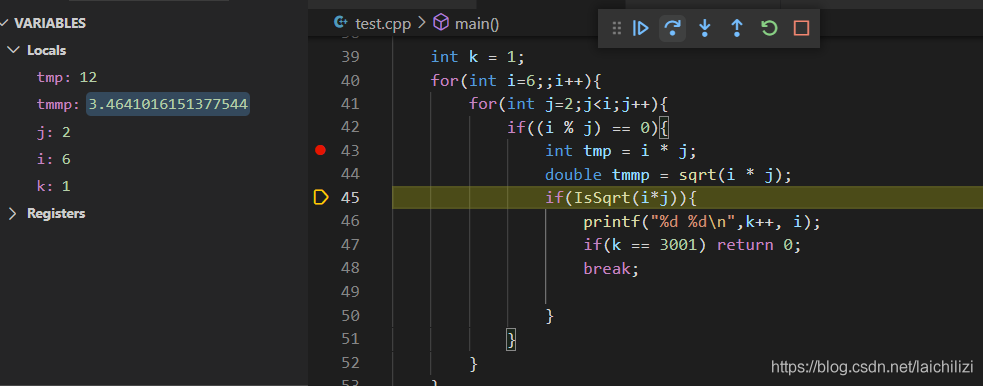Screen dimensions: 983x386
Task: Click the current execution arrow at line 45
Action: [320, 198]
